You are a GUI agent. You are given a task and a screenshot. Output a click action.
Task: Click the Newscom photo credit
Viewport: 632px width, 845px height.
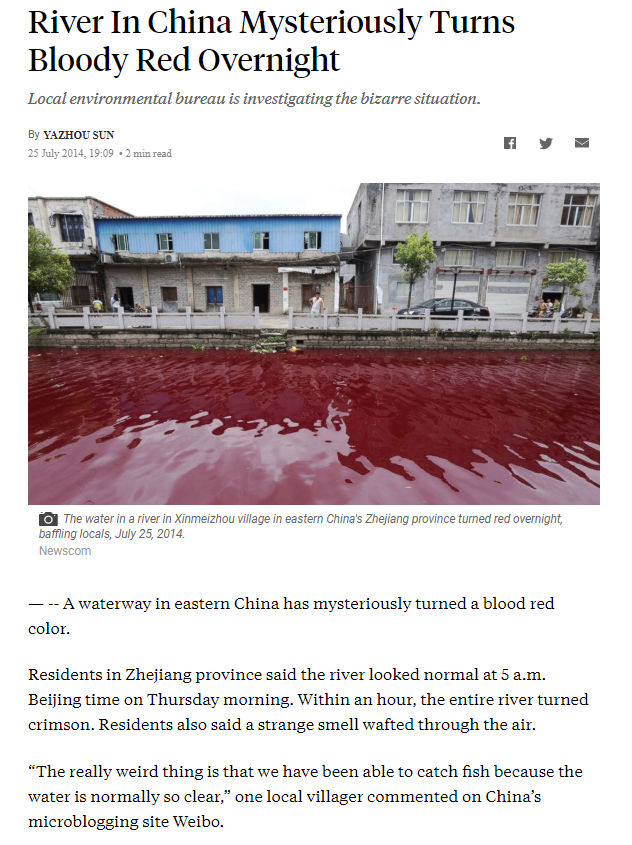65,551
